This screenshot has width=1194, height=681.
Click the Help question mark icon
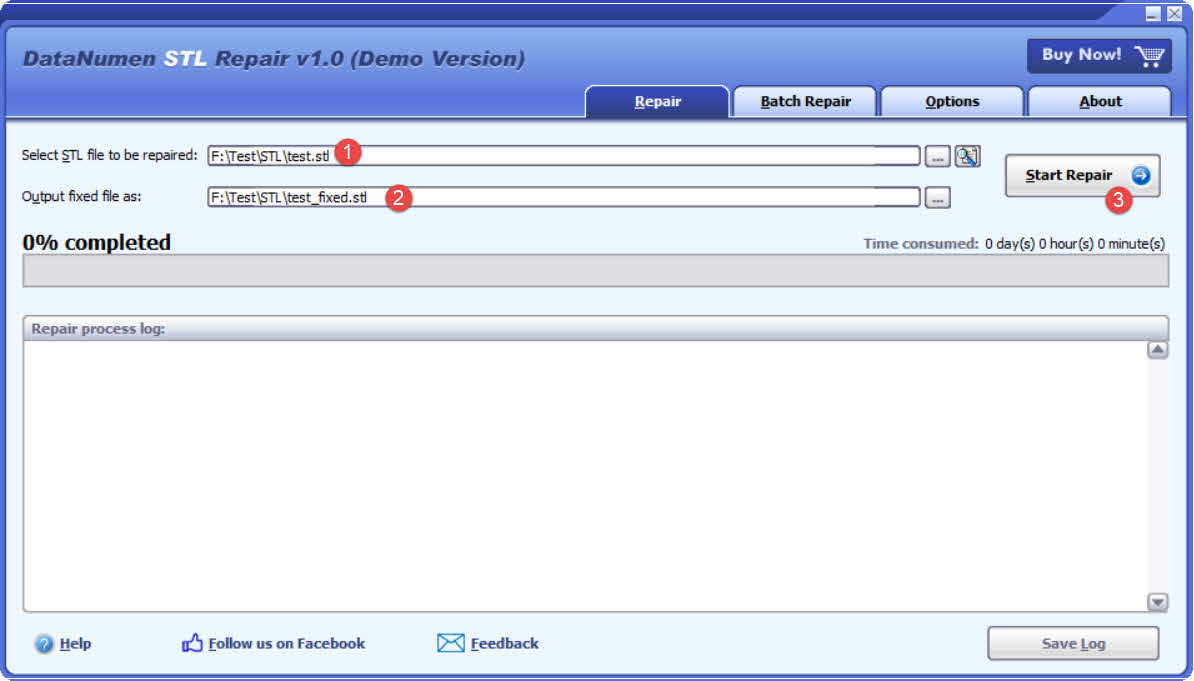coord(45,643)
